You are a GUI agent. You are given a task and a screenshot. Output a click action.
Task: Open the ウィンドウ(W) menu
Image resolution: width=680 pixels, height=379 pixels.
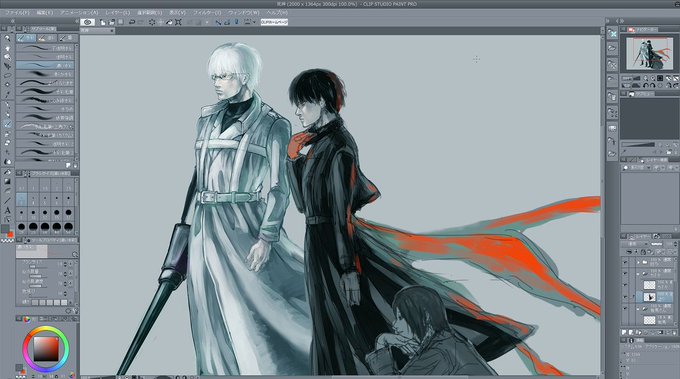(x=243, y=13)
